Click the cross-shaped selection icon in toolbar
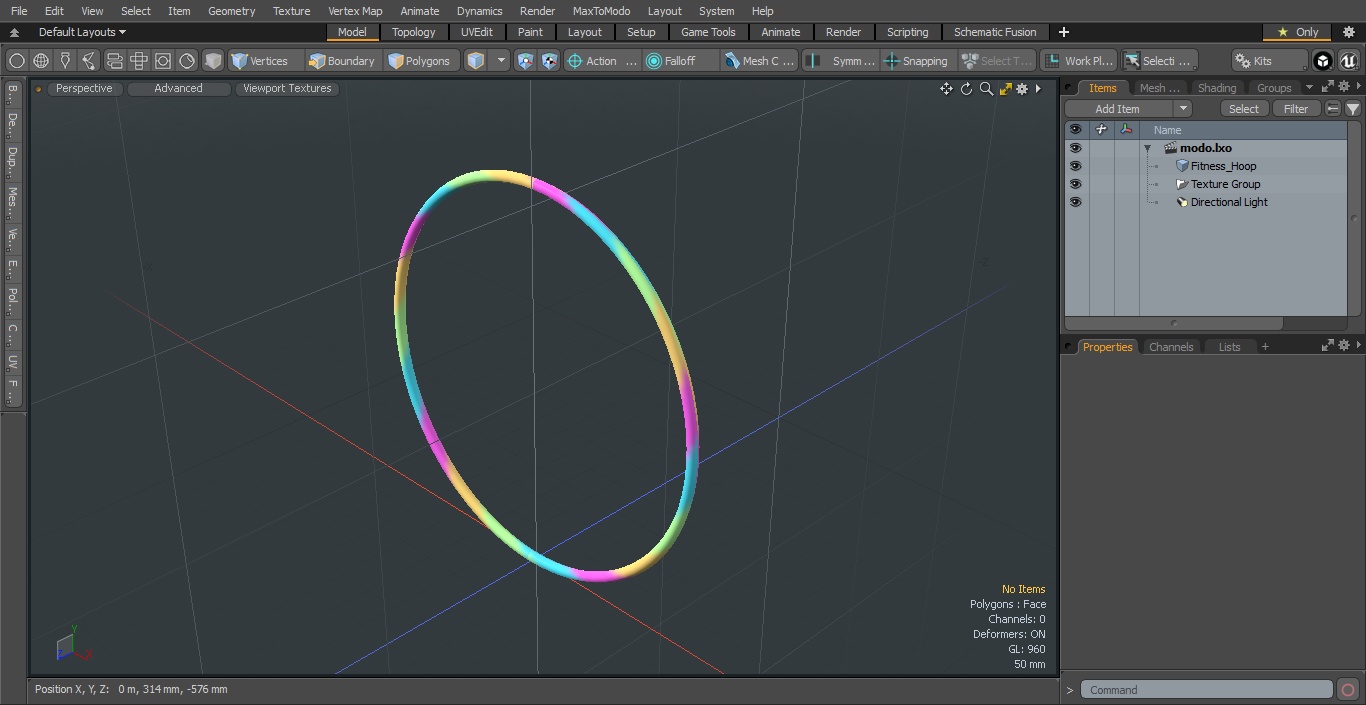The image size is (1366, 705). pos(138,61)
